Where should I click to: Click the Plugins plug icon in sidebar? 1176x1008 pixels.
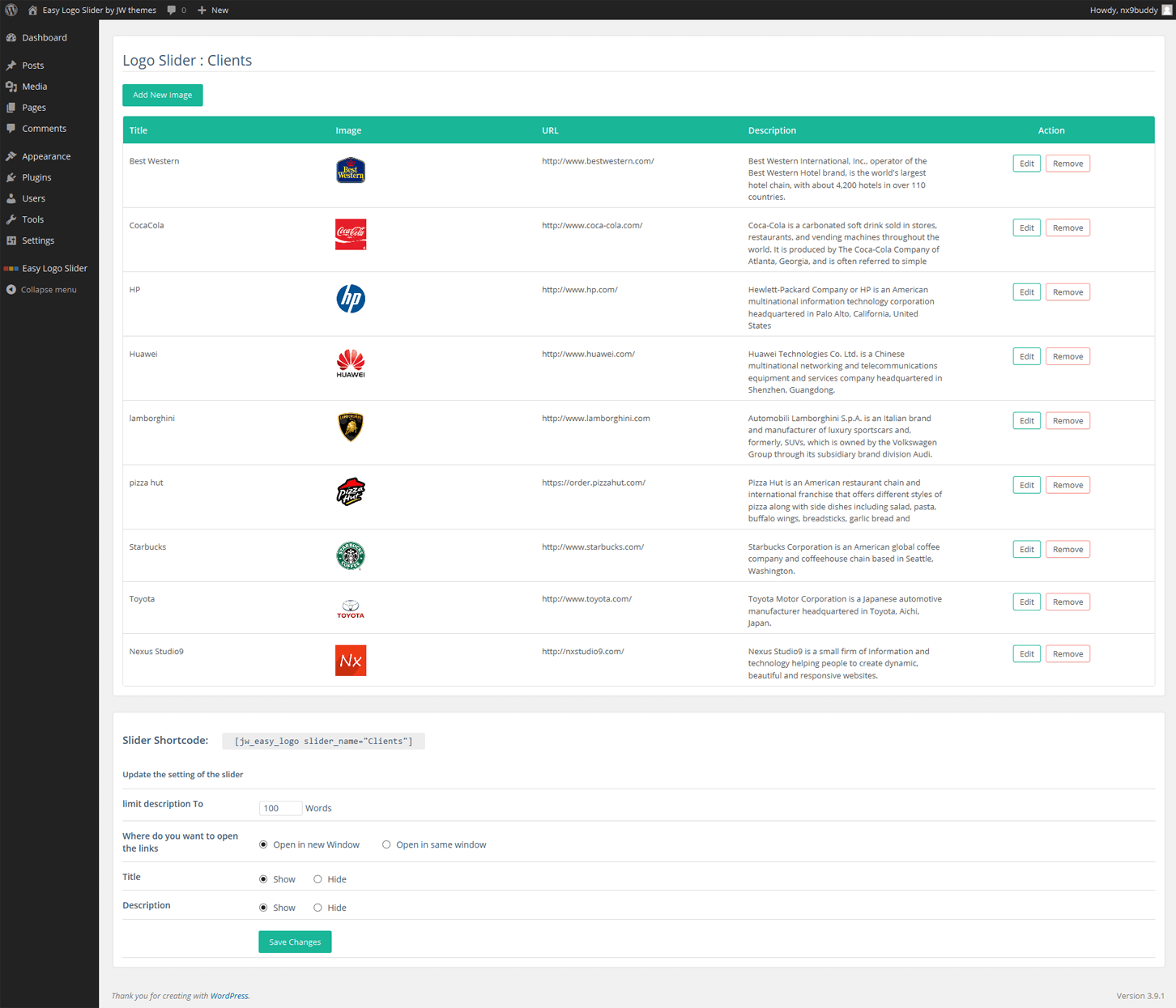11,177
